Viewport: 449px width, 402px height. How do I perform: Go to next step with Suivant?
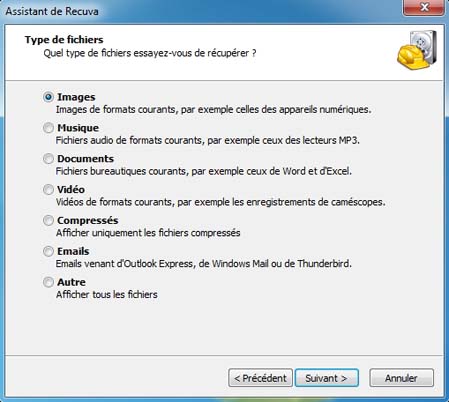327,378
